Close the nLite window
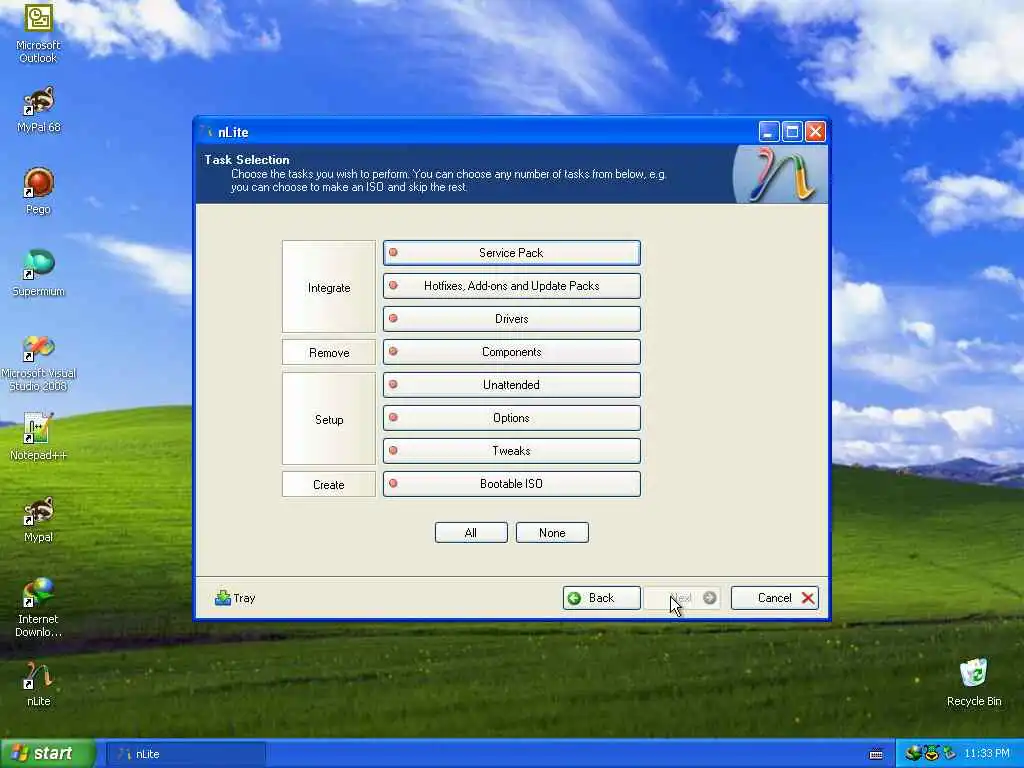Image resolution: width=1024 pixels, height=768 pixels. click(x=815, y=132)
